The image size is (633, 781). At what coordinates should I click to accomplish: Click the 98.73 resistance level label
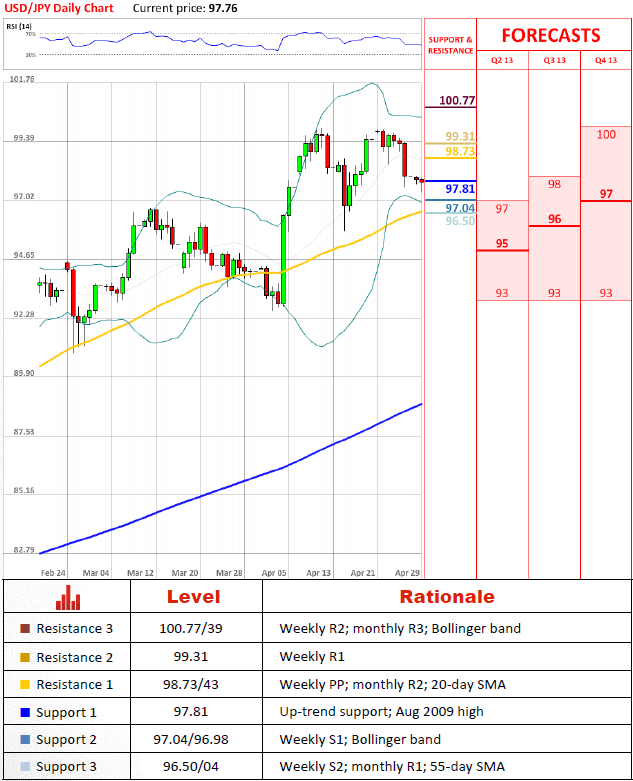click(x=460, y=151)
